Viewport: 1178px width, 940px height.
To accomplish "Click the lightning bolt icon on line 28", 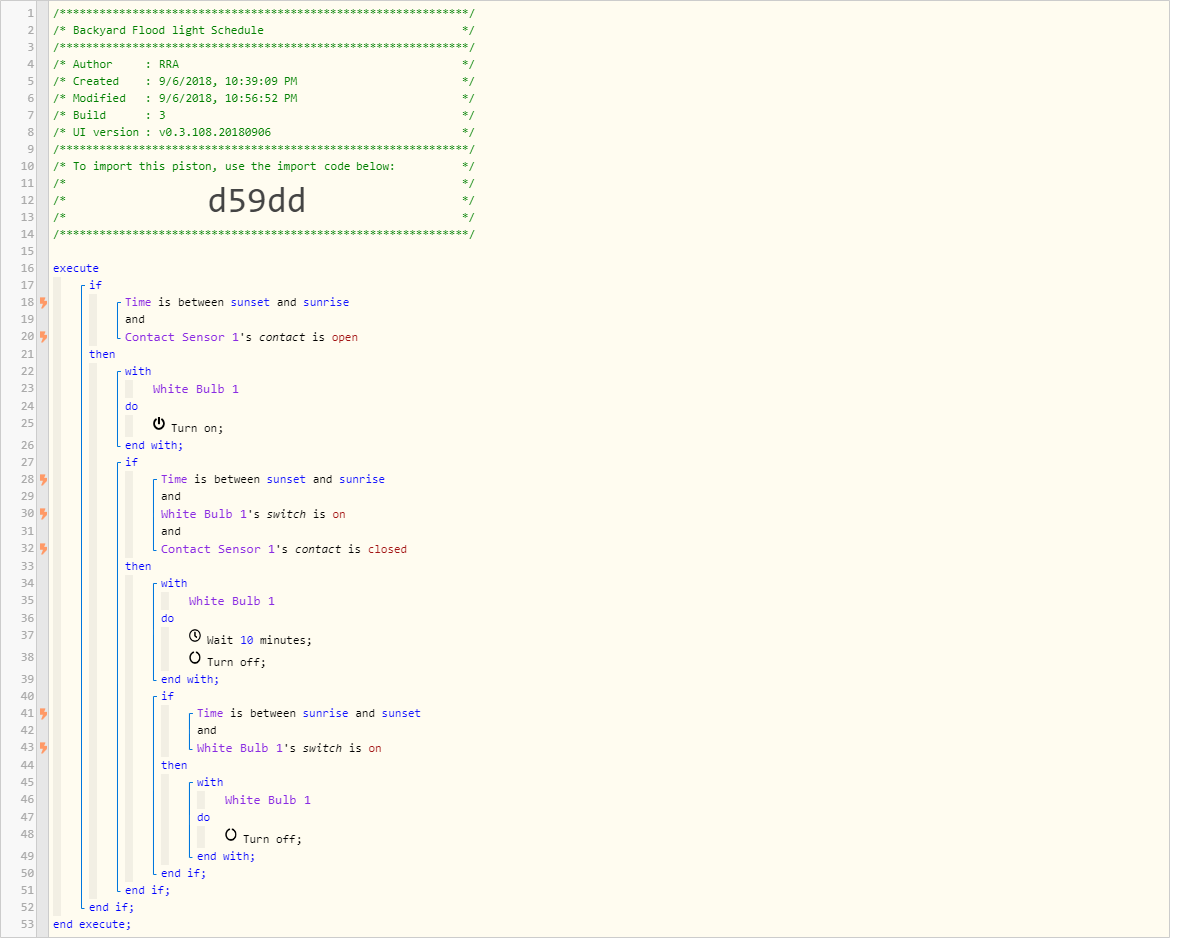I will pyautogui.click(x=44, y=480).
